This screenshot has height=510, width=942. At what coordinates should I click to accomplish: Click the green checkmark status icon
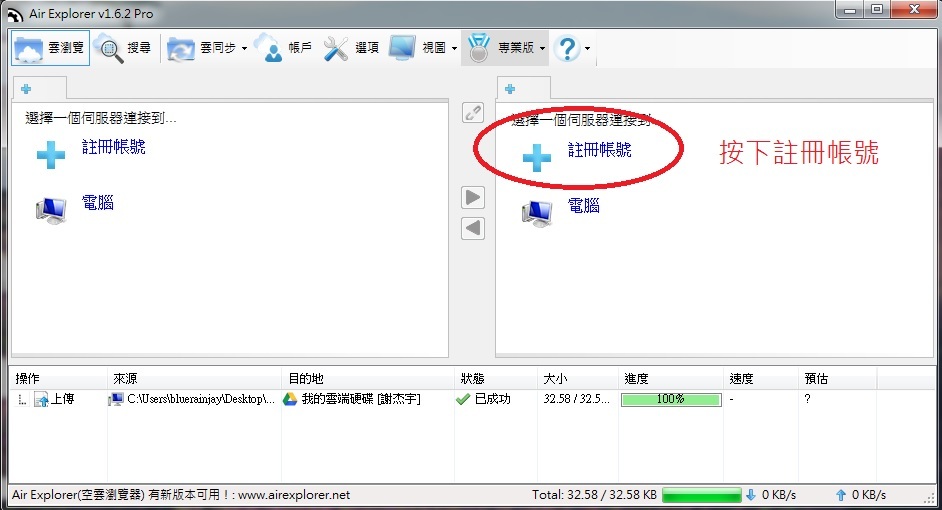click(463, 399)
